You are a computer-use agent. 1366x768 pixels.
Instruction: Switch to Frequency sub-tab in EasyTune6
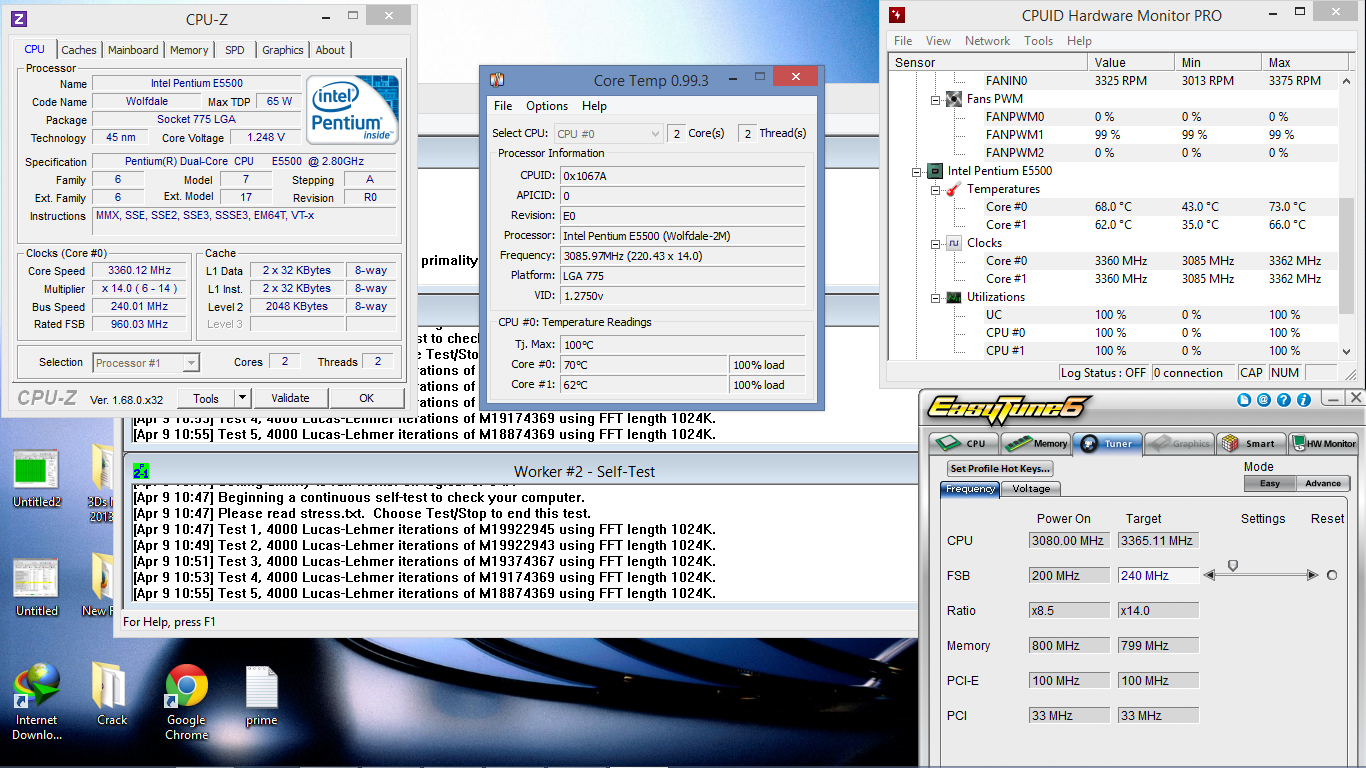[x=970, y=489]
